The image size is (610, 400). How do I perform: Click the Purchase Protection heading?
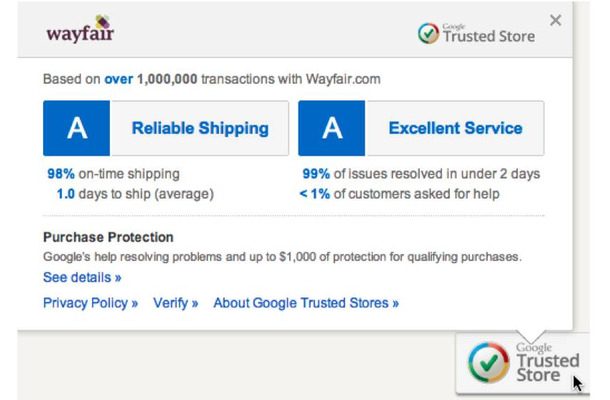point(108,237)
